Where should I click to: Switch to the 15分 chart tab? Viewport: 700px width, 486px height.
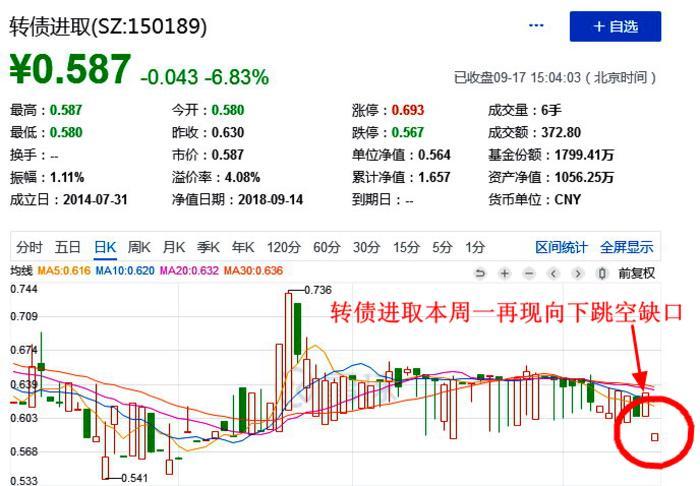pyautogui.click(x=406, y=247)
